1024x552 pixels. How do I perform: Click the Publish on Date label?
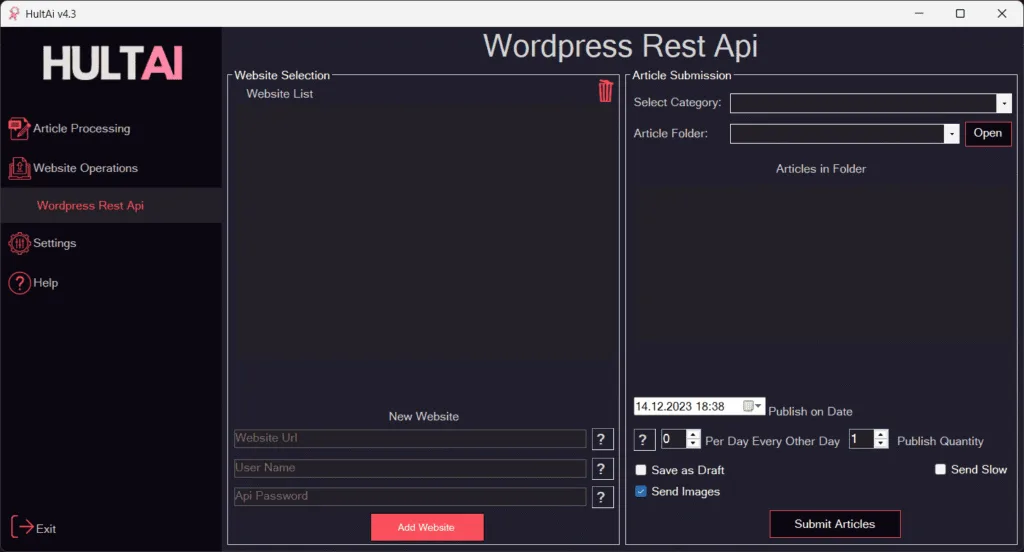pyautogui.click(x=810, y=412)
